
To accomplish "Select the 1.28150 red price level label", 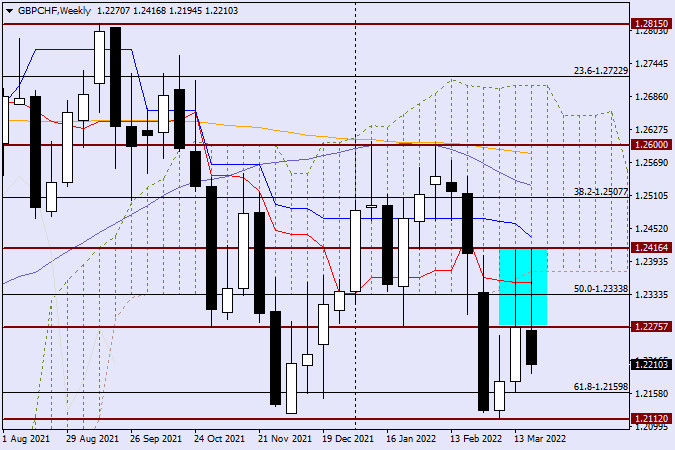I will (x=652, y=24).
